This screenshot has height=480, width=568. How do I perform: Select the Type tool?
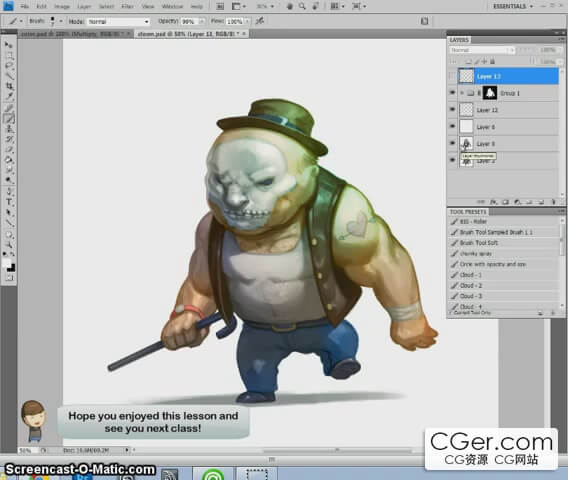[x=9, y=202]
